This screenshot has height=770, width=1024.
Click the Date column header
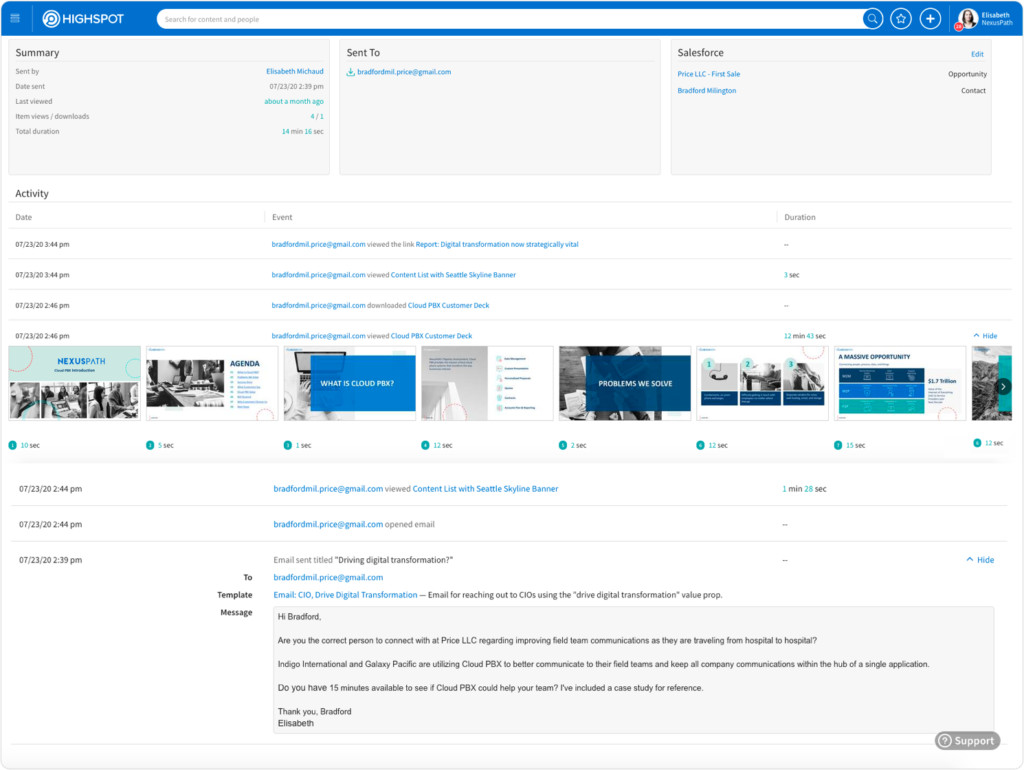coord(24,217)
